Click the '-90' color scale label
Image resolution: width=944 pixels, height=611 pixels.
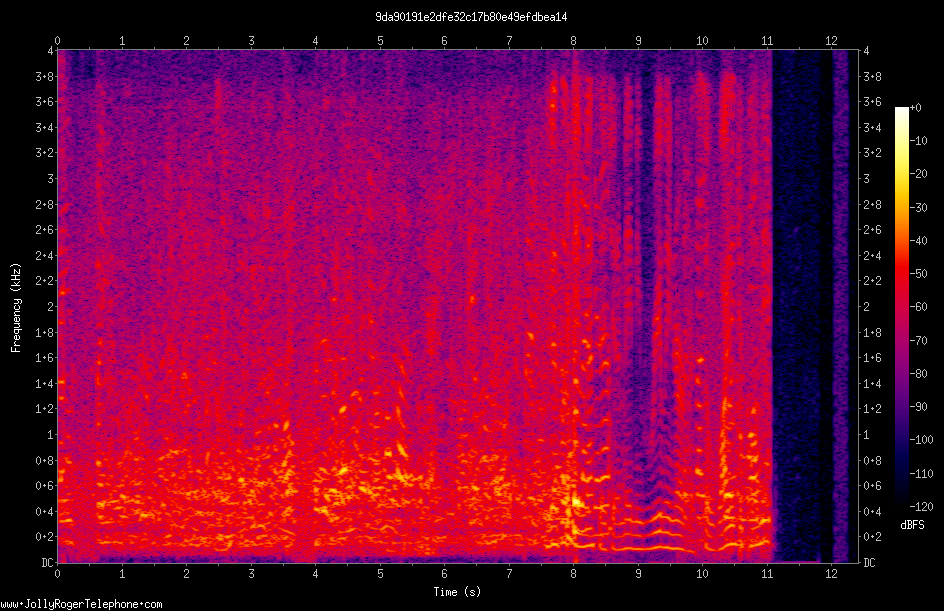tap(918, 407)
